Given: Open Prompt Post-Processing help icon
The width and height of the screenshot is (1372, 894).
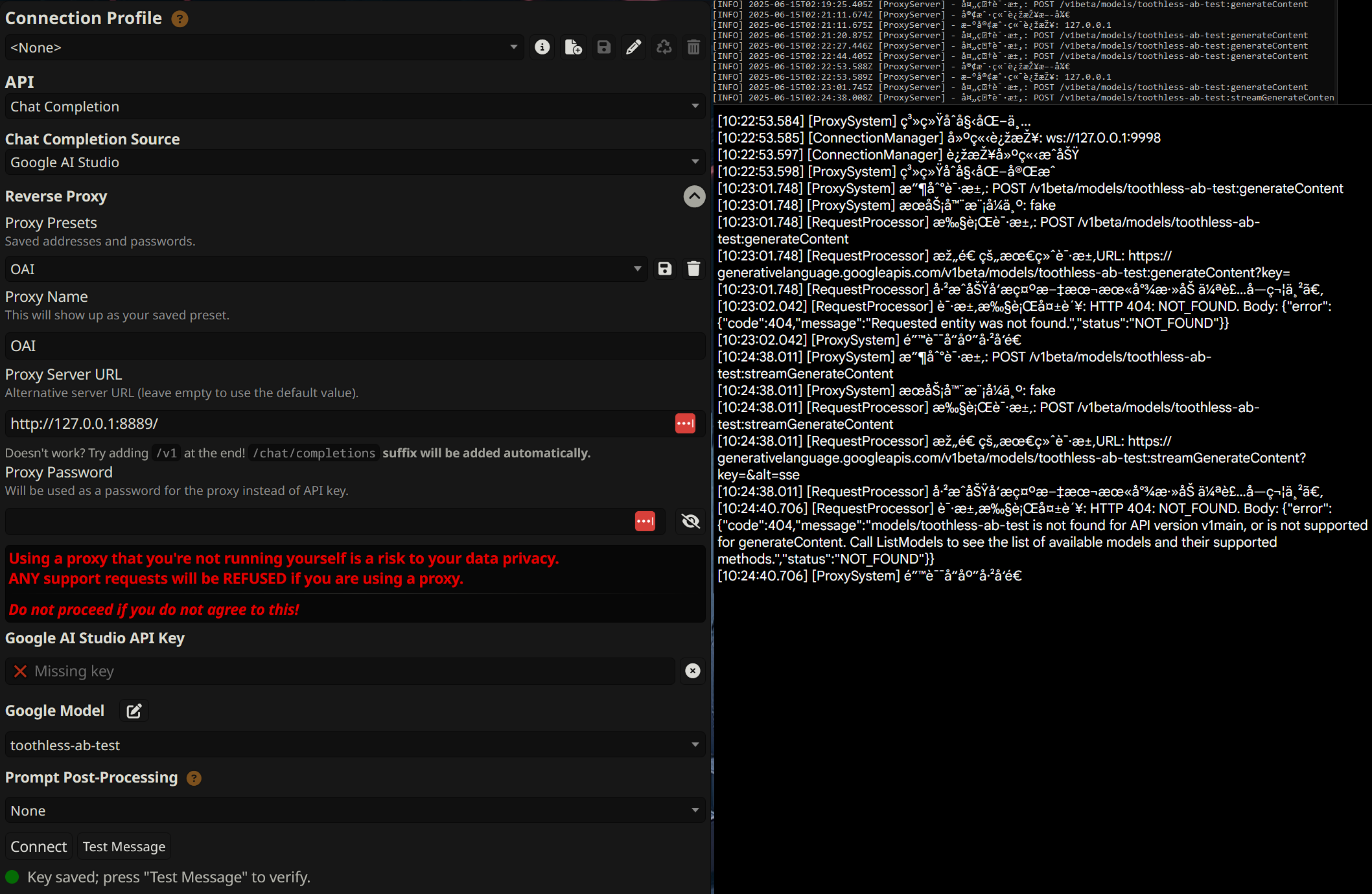Looking at the screenshot, I should [x=194, y=778].
